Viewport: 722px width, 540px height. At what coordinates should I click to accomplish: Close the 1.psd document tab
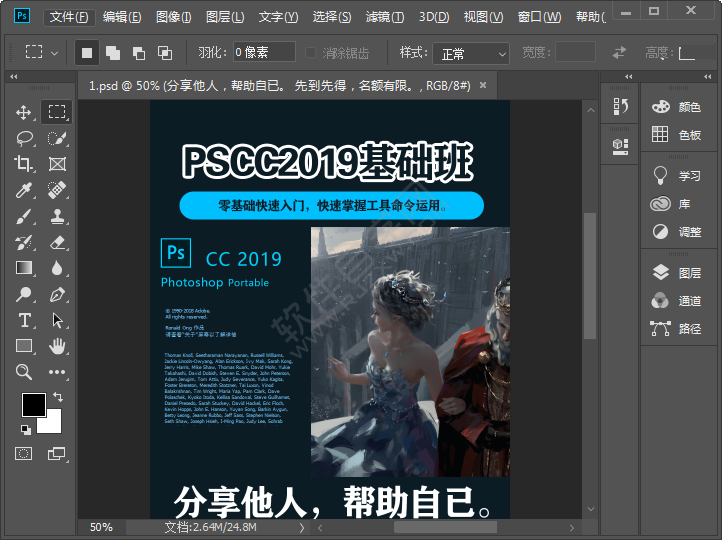483,85
